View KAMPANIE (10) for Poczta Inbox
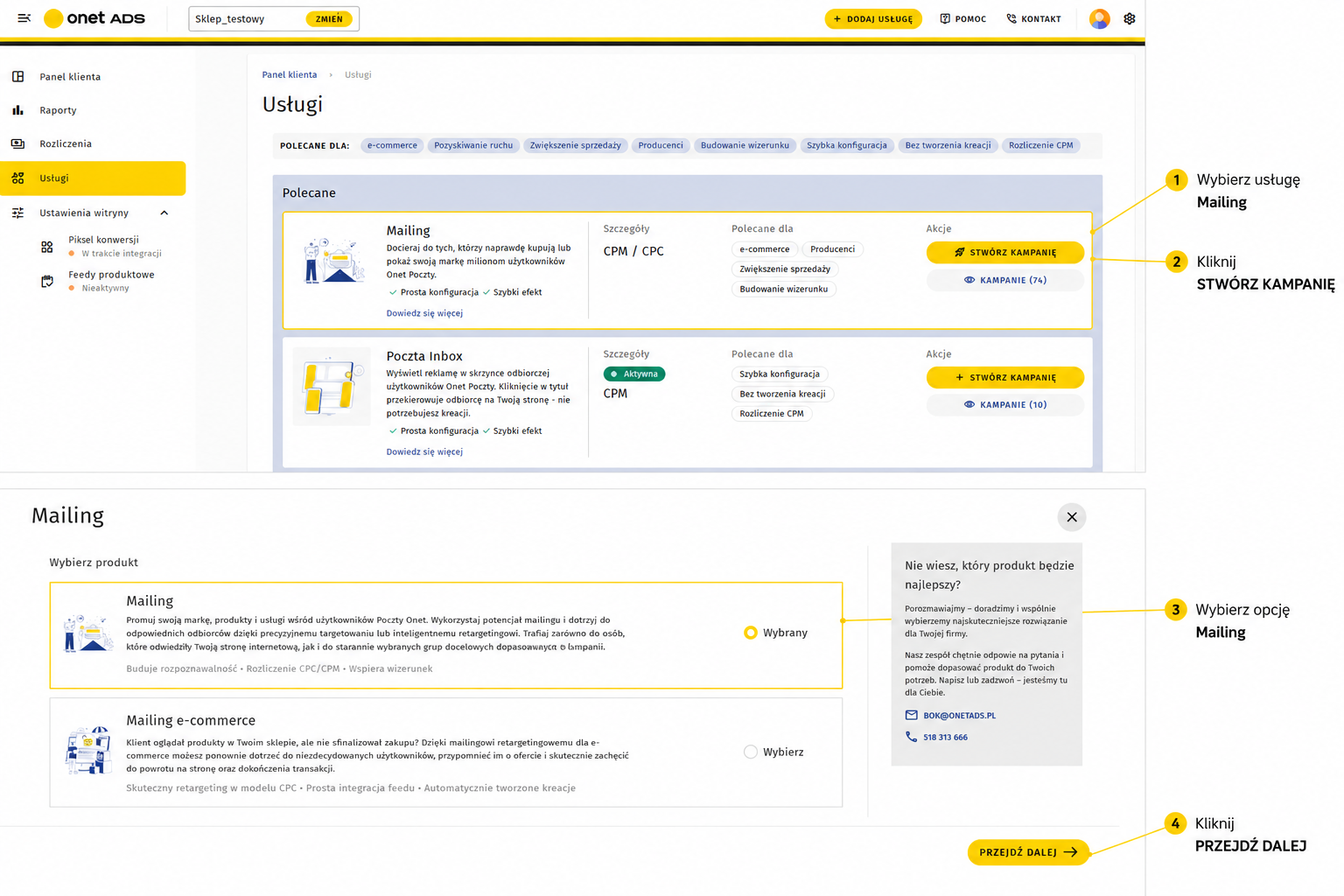The height and width of the screenshot is (896, 1344). coord(1004,404)
